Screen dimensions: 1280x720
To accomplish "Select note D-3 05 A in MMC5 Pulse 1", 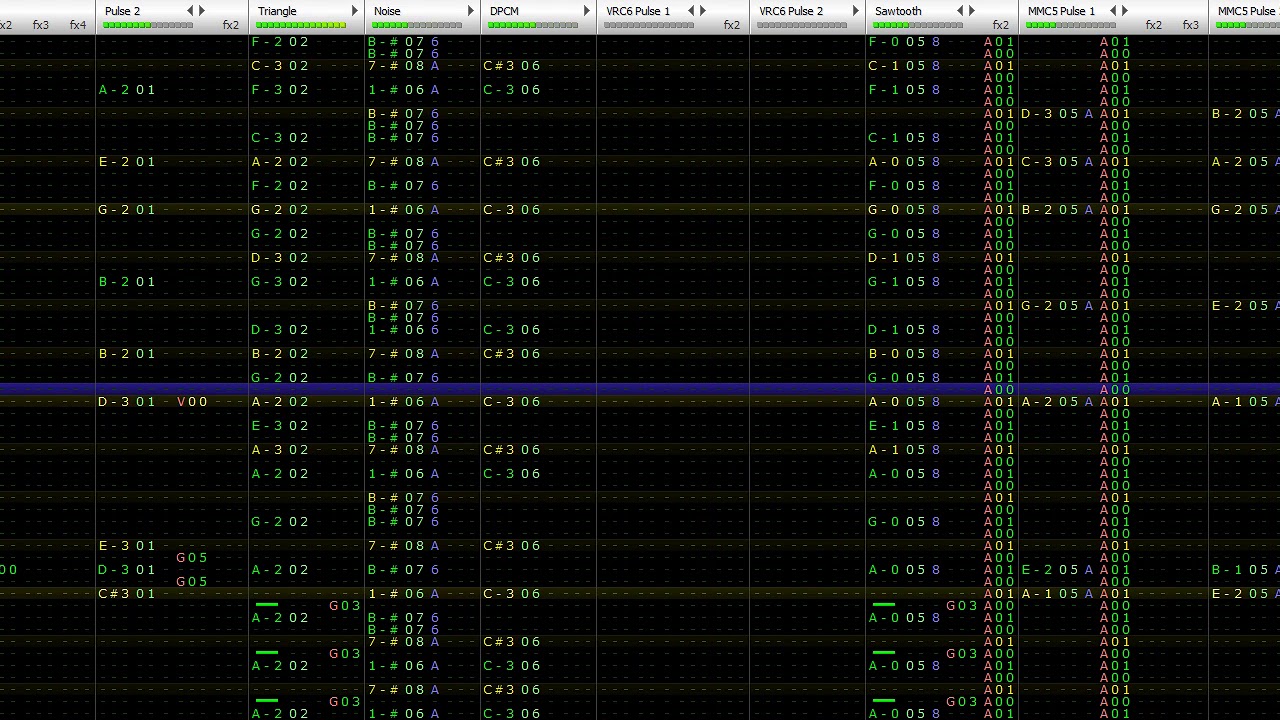I will (x=1057, y=114).
